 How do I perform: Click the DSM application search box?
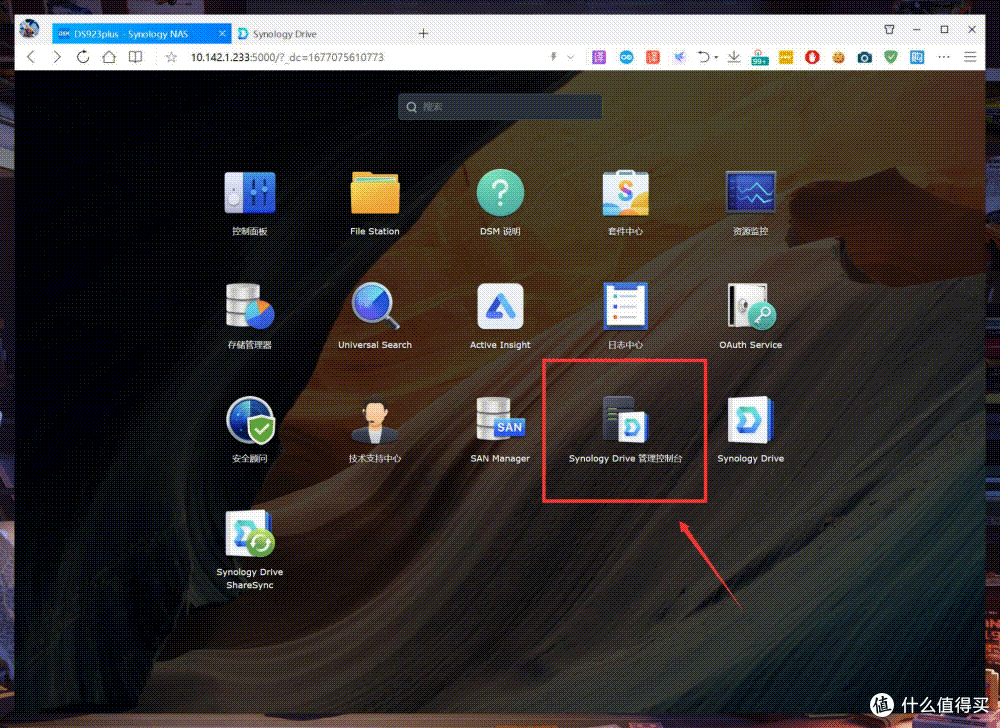click(500, 107)
